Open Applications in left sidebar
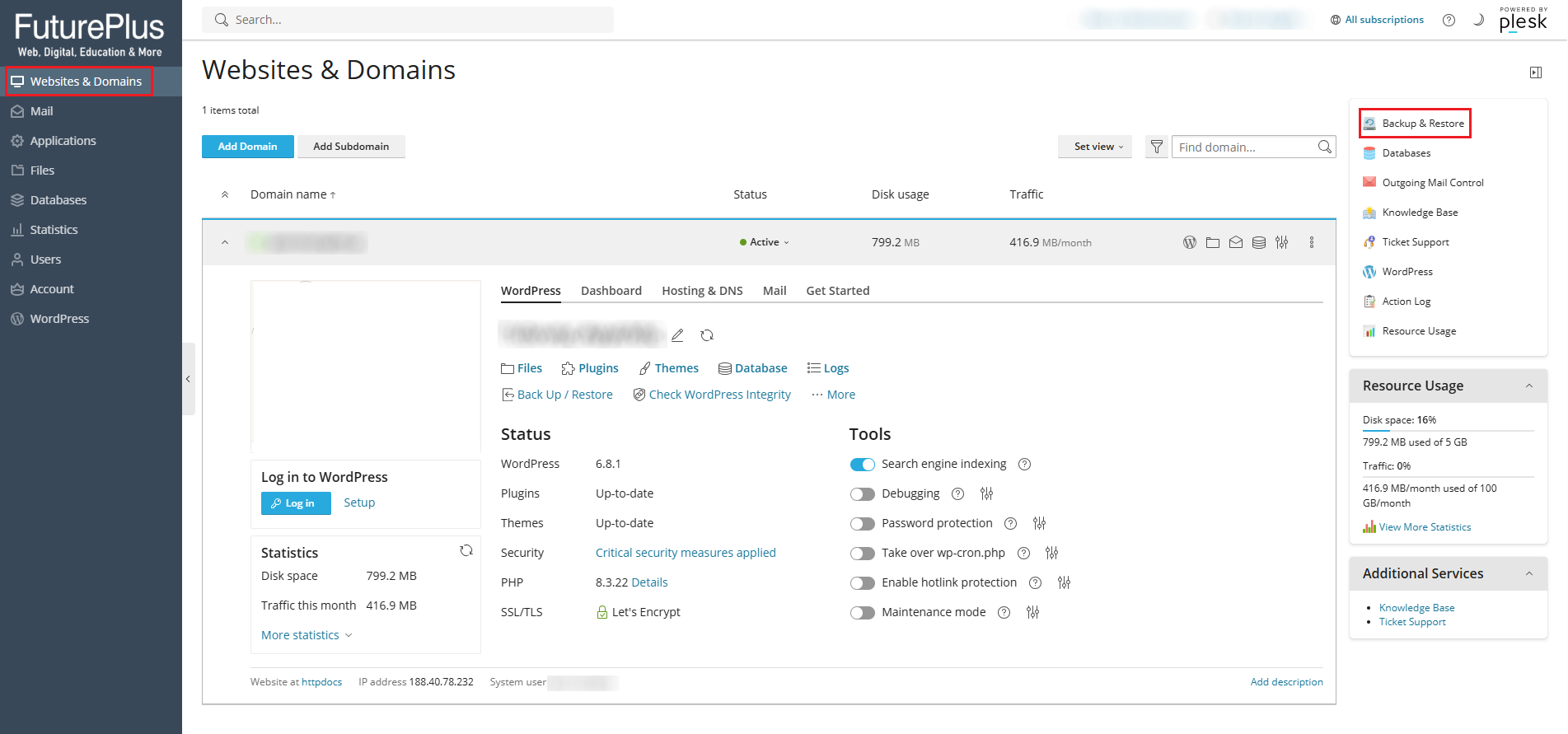Image resolution: width=1568 pixels, height=734 pixels. [91, 141]
